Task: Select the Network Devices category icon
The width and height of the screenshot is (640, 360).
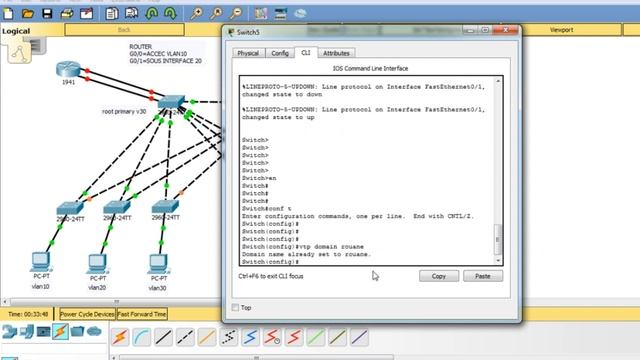Action: (9, 331)
